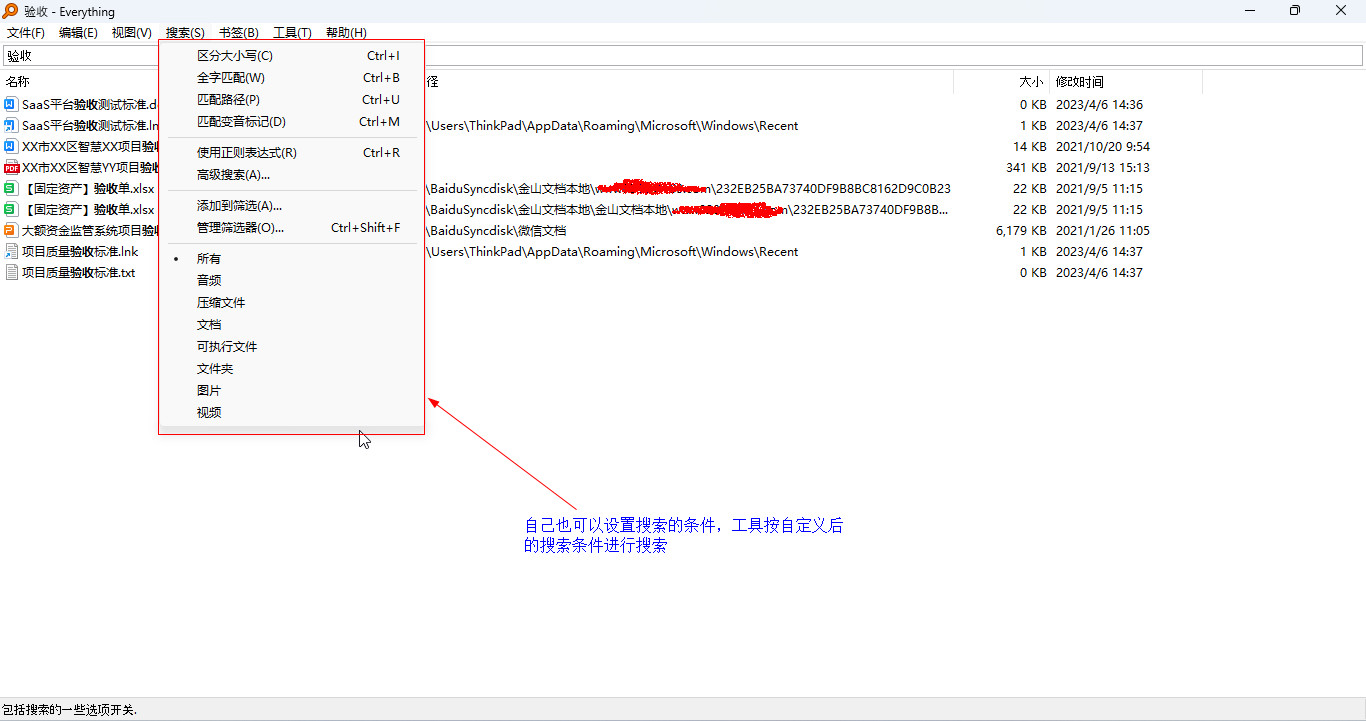Screen dimensions: 1366x721
Task: Toggle 区分大小写(C) case matching
Action: click(291, 56)
